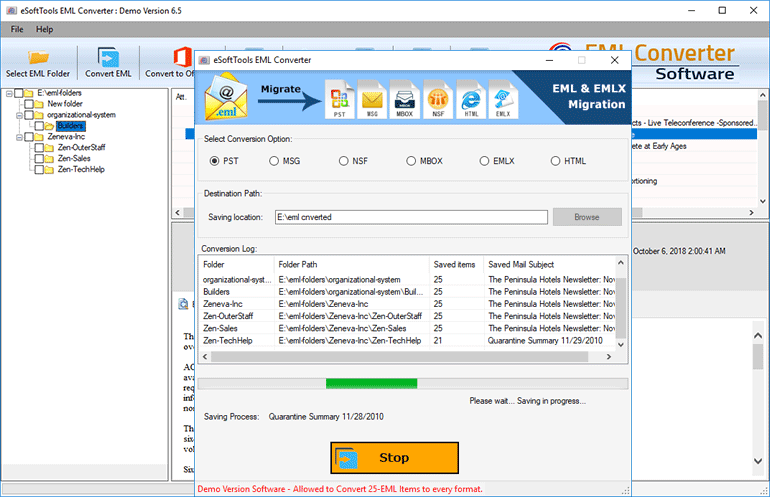Click the Builders row in conversion log
Image resolution: width=770 pixels, height=497 pixels.
pyautogui.click(x=408, y=292)
